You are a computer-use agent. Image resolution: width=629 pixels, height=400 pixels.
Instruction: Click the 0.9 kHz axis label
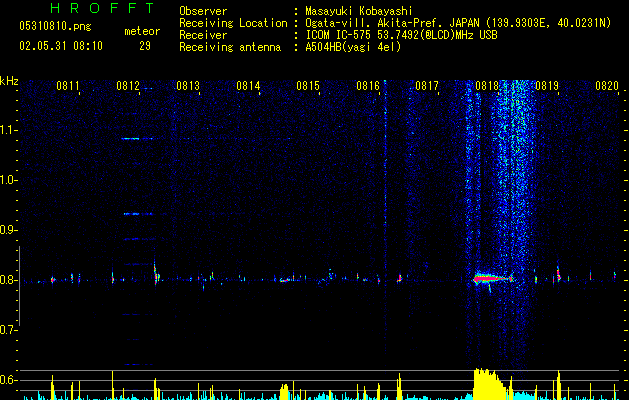(x=8, y=230)
